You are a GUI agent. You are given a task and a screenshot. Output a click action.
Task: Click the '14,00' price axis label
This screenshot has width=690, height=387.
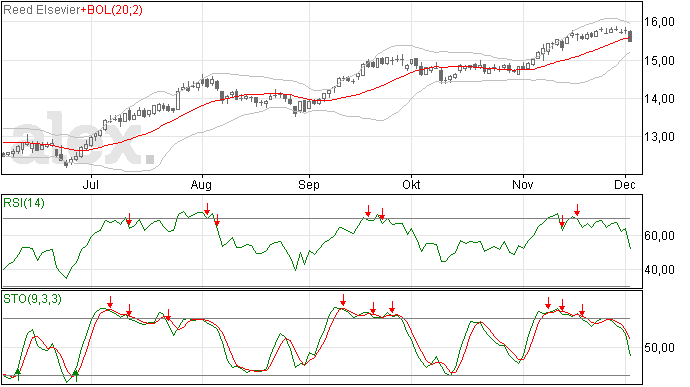click(659, 99)
